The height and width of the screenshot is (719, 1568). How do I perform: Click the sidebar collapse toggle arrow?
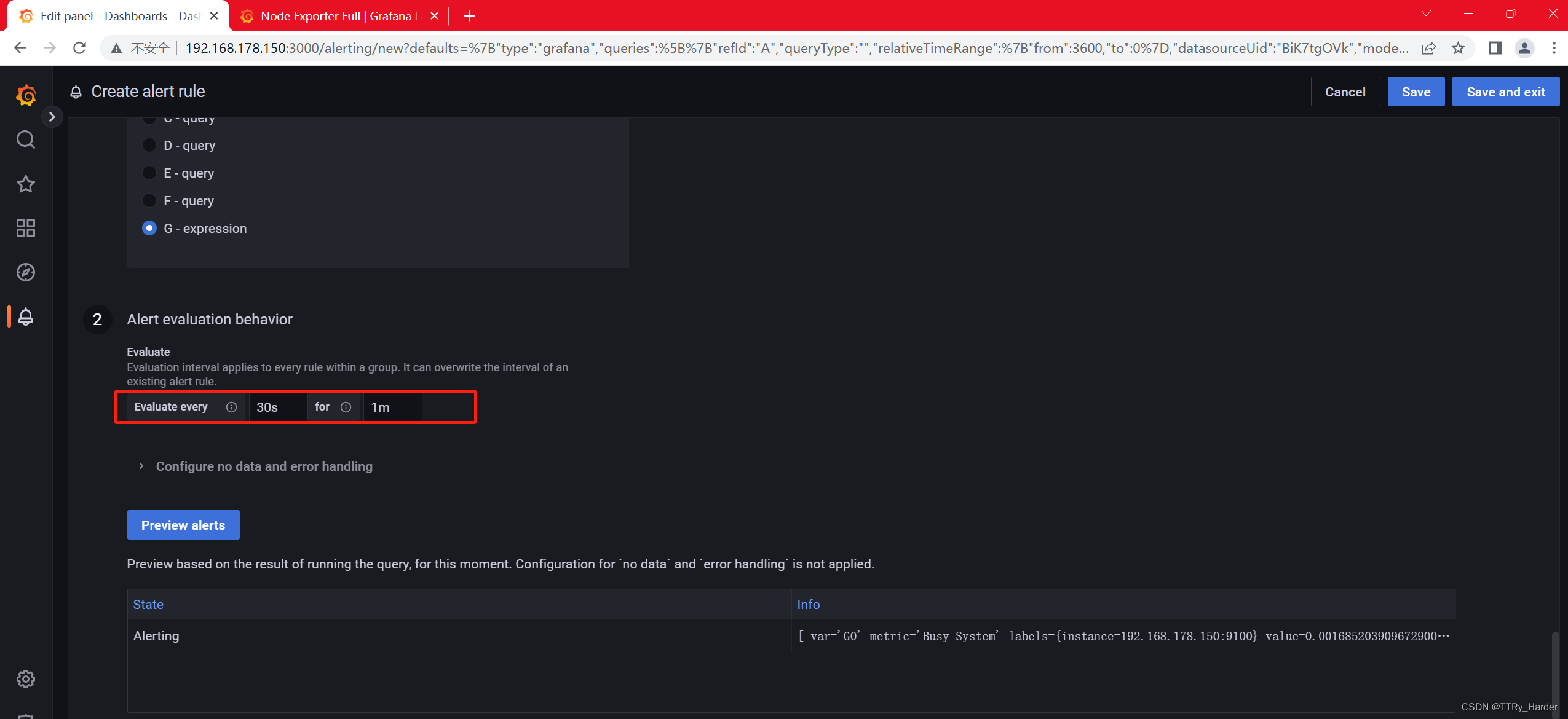click(x=52, y=116)
